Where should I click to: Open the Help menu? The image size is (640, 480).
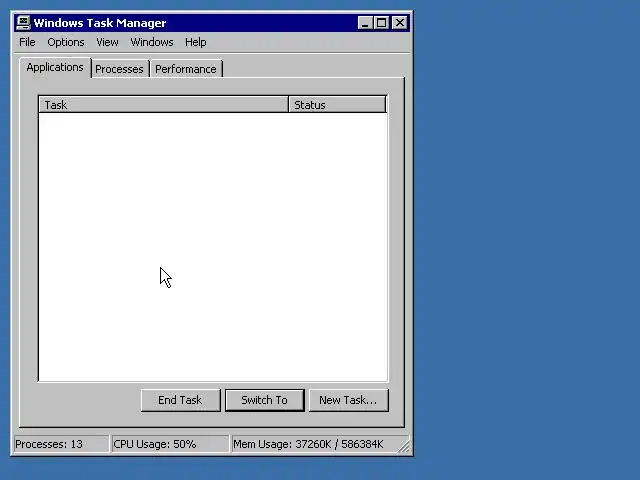(196, 42)
